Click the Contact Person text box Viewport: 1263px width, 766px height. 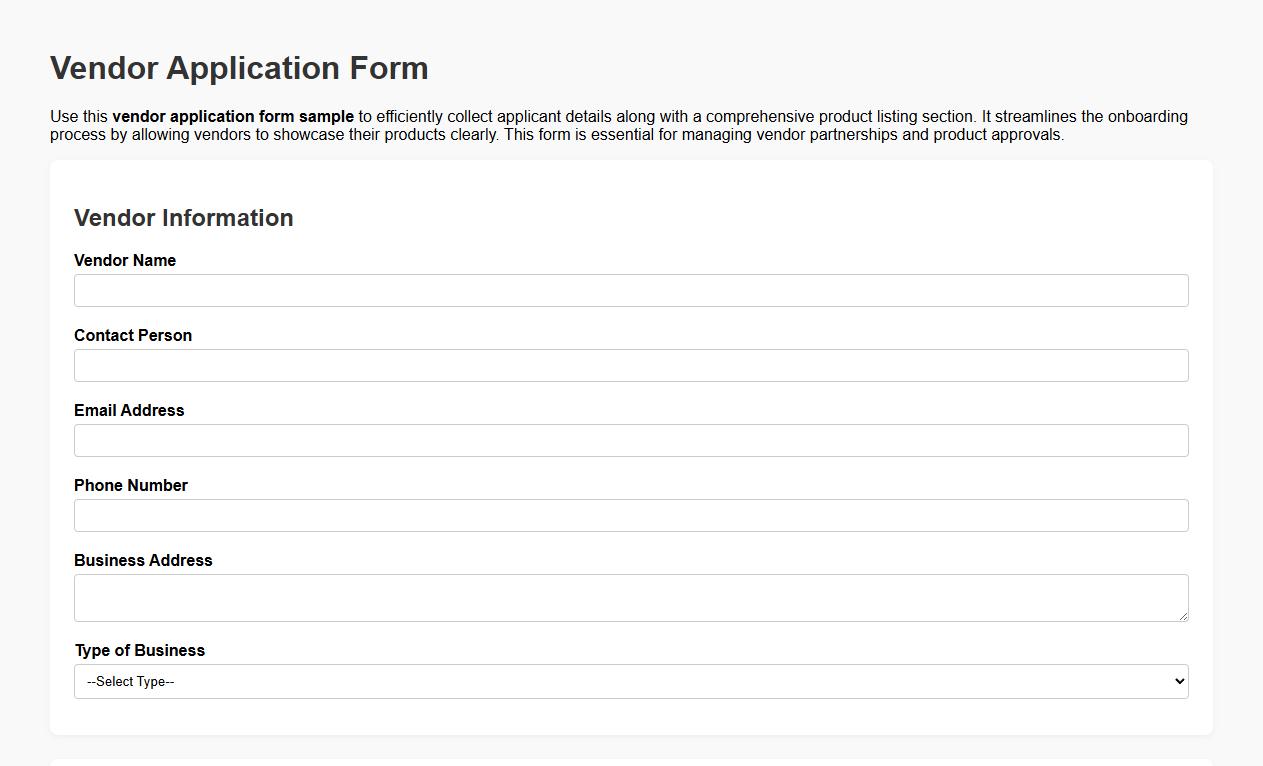click(x=631, y=365)
